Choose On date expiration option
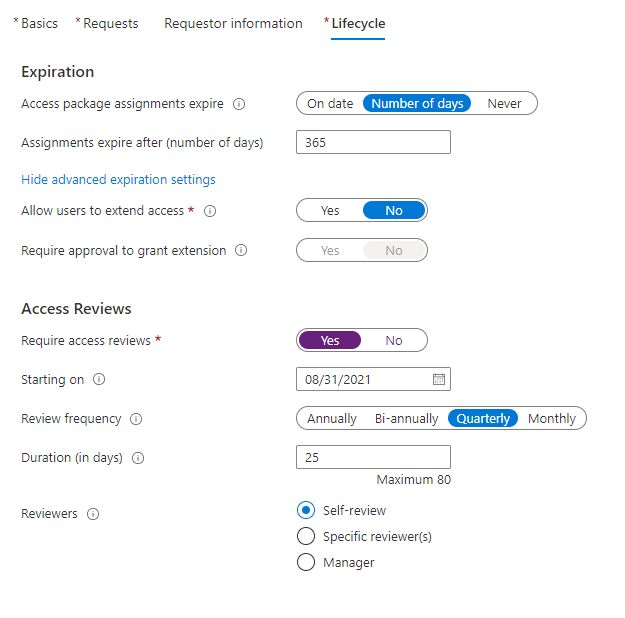This screenshot has width=625, height=618. click(x=330, y=103)
